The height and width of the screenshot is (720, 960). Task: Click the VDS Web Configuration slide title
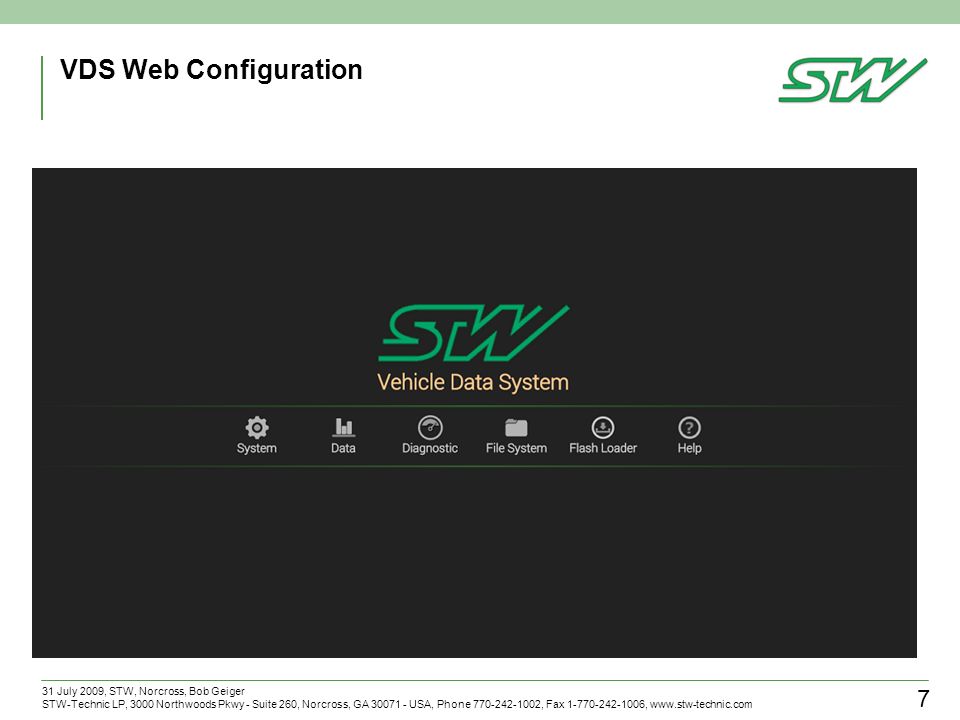[211, 69]
